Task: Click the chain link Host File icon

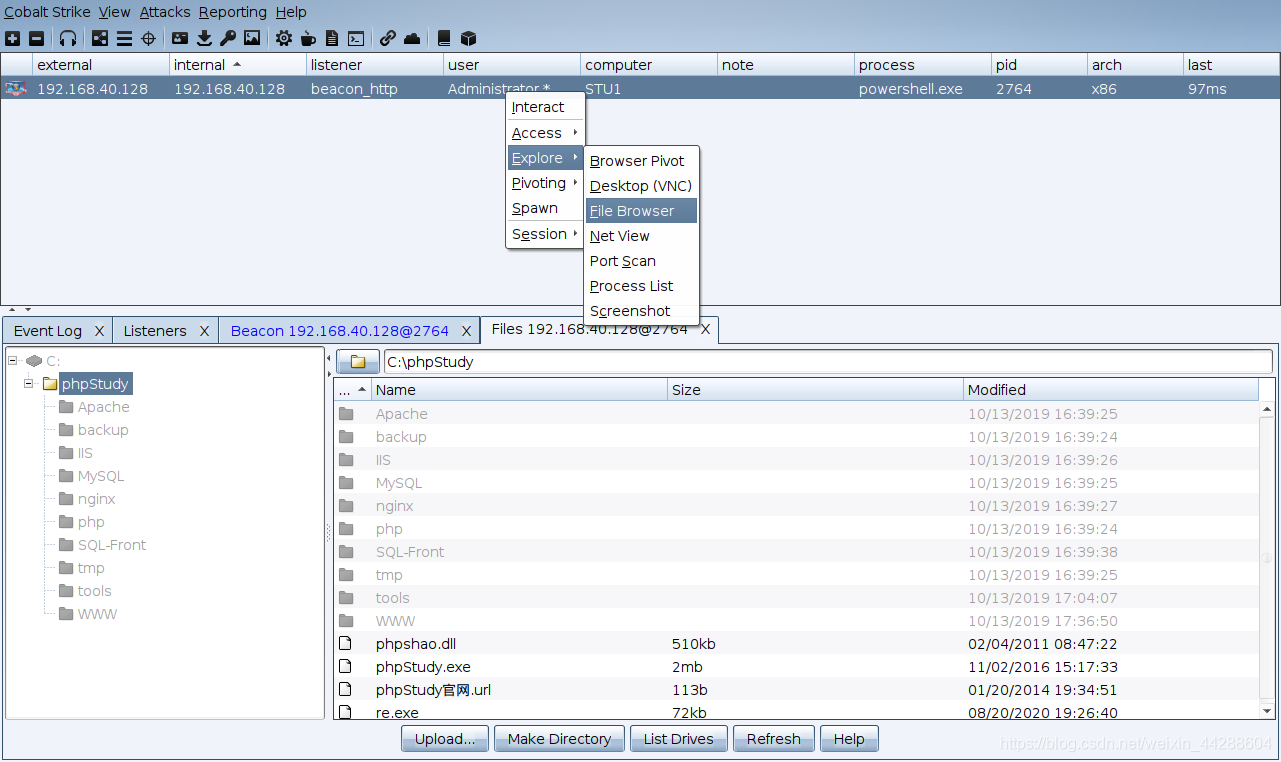Action: 388,39
